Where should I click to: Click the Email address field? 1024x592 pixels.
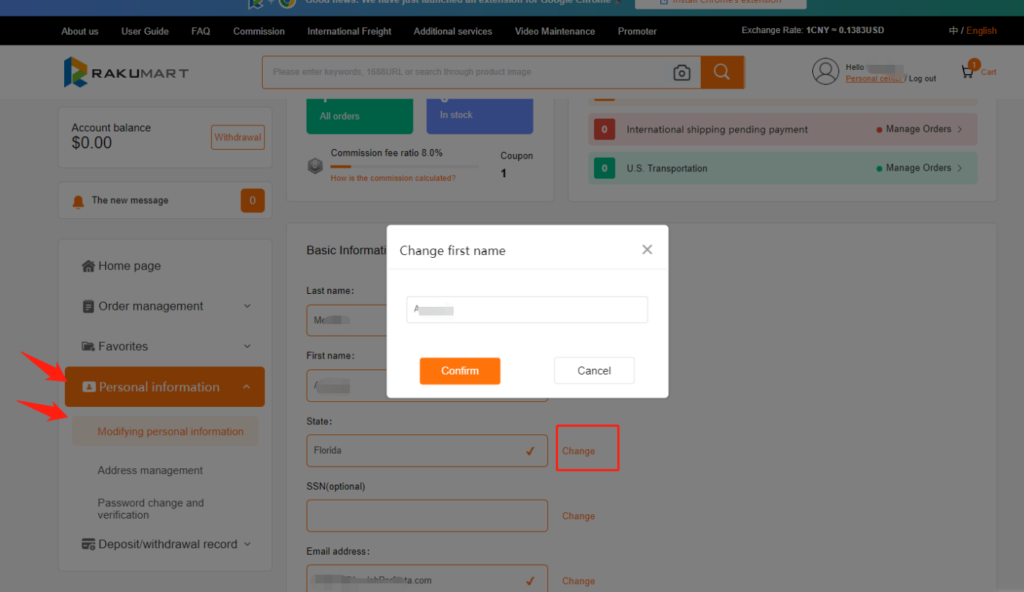[x=427, y=579]
